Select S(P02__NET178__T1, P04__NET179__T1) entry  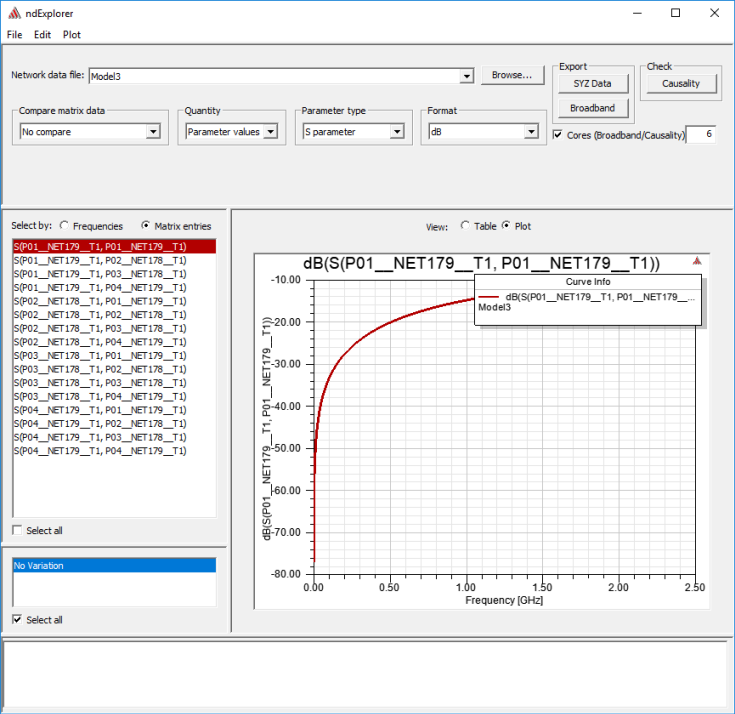(114, 342)
